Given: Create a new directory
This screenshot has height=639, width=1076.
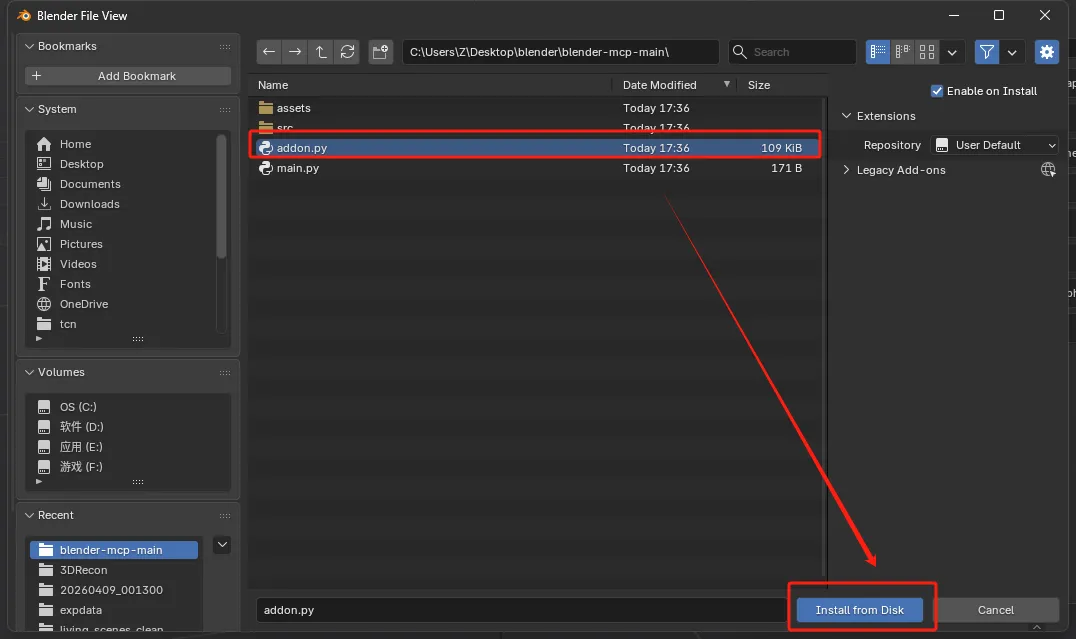Looking at the screenshot, I should click(x=380, y=52).
